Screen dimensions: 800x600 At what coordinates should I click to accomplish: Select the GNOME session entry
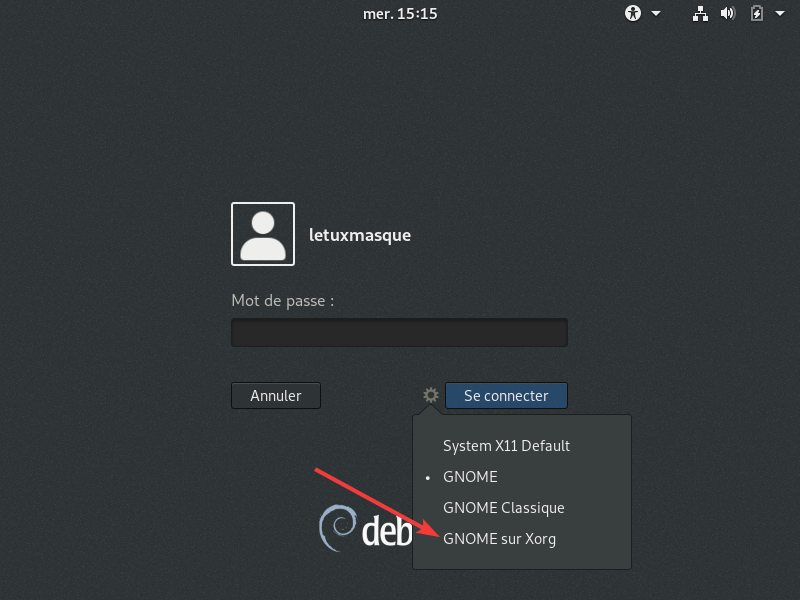coord(522,477)
